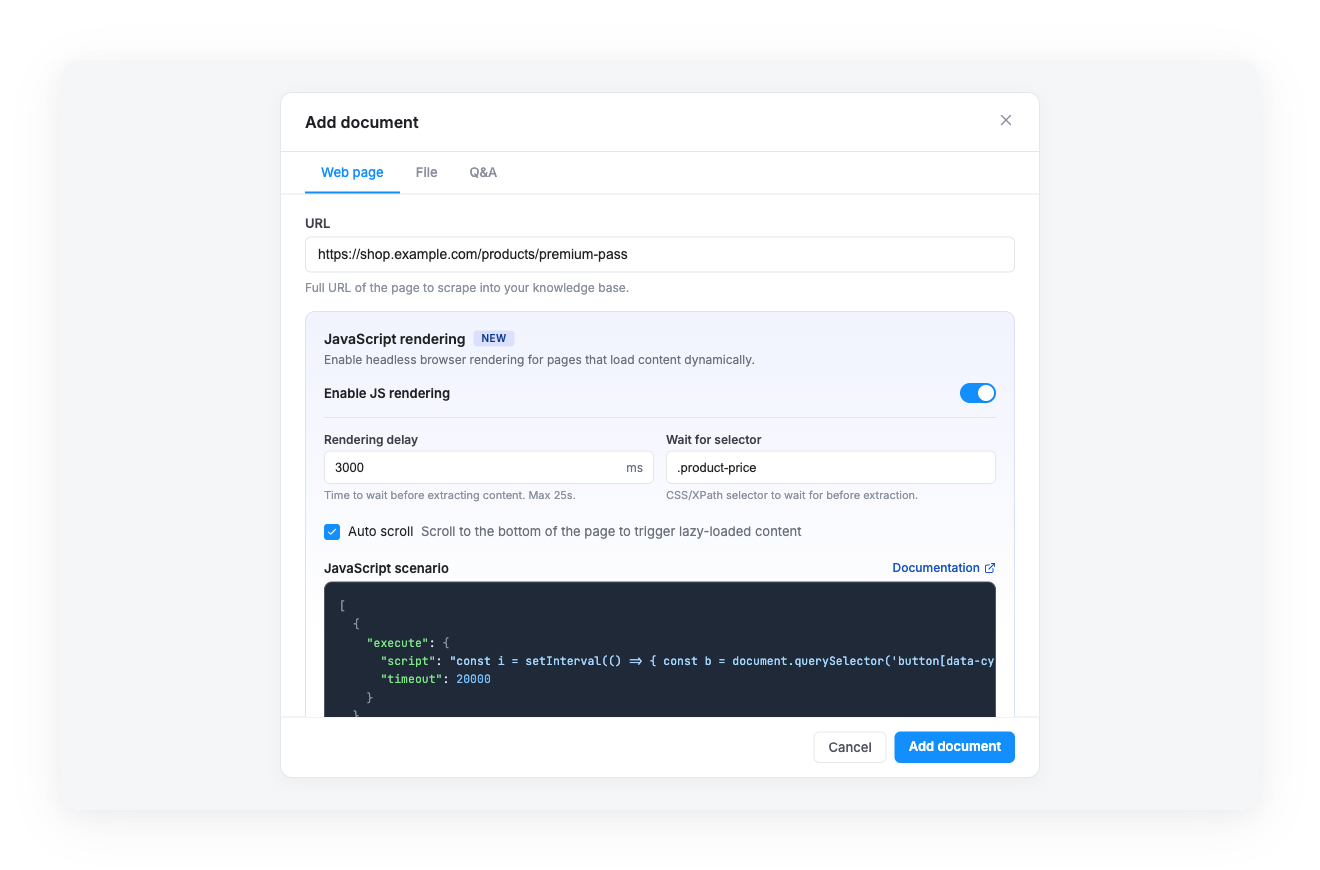The height and width of the screenshot is (870, 1320).
Task: Close the Add document dialog
Action: tap(1006, 120)
